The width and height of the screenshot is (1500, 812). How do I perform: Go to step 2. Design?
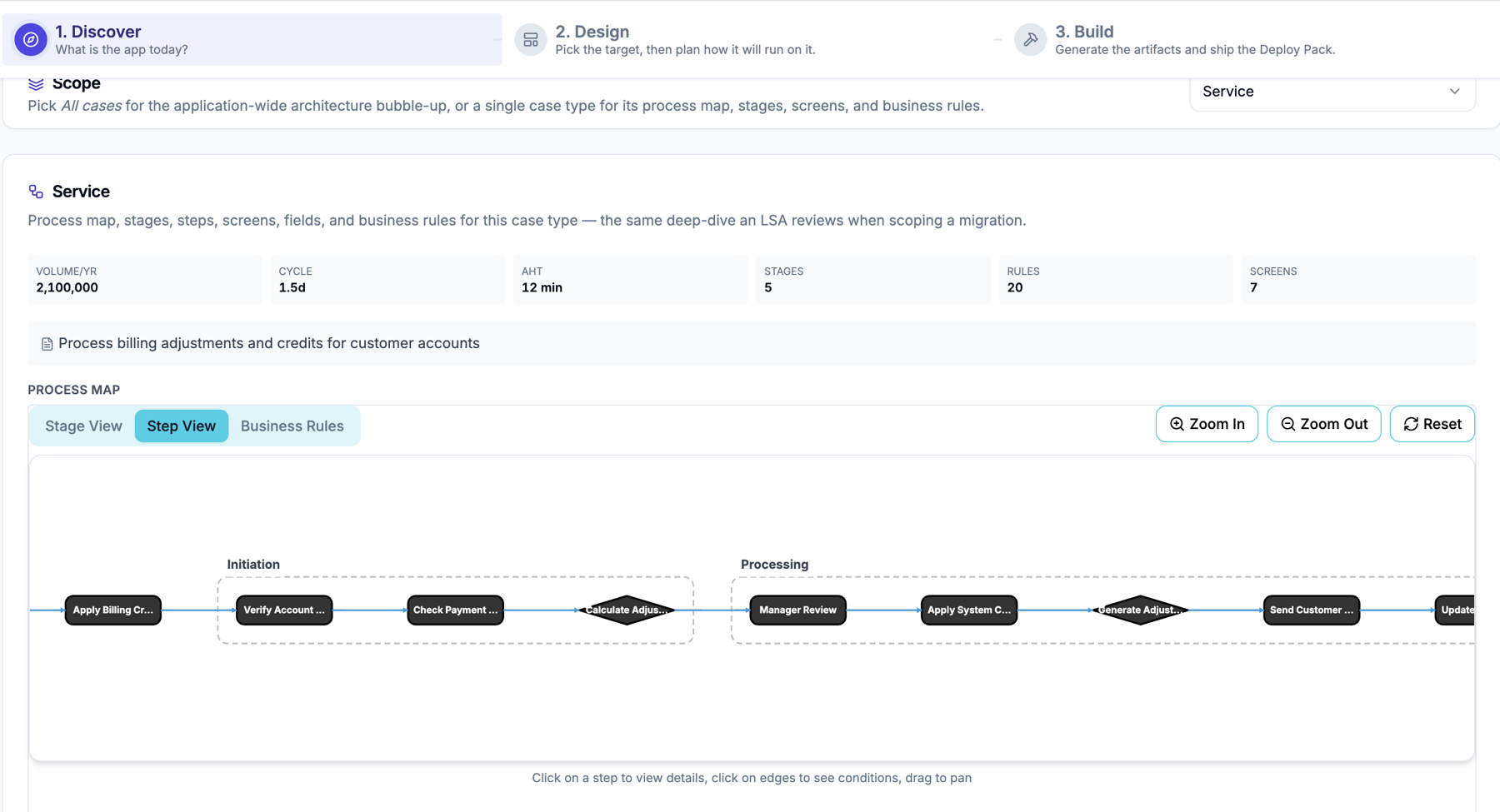coord(685,39)
